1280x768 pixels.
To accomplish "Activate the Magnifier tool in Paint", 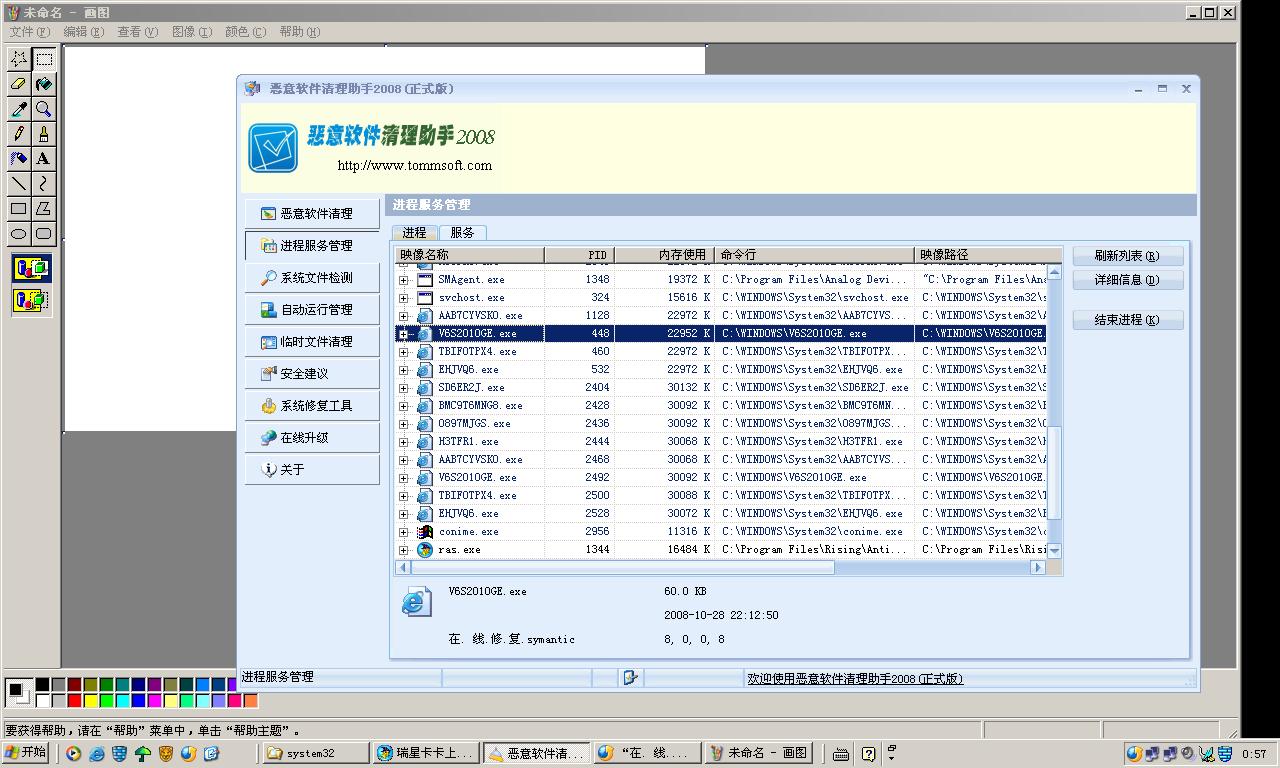I will click(44, 109).
